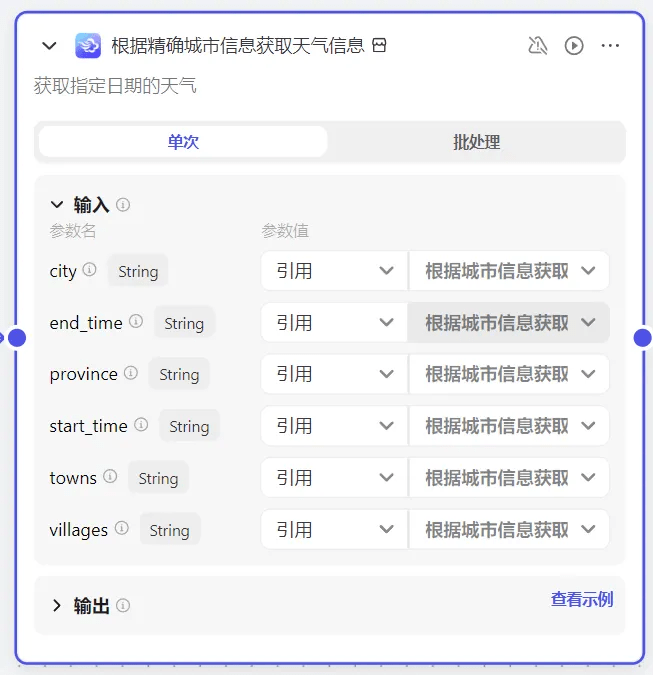Viewport: 653px width, 675px height.
Task: Click the info icon beside start_time
Action: pyautogui.click(x=141, y=424)
